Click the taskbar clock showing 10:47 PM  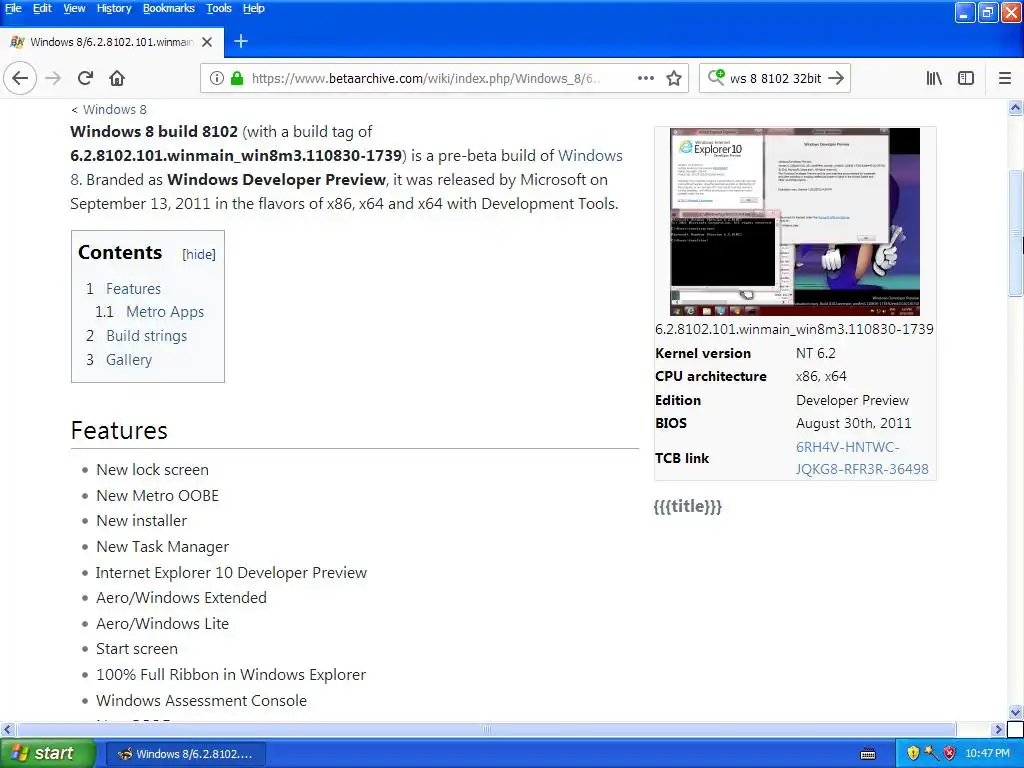point(987,754)
